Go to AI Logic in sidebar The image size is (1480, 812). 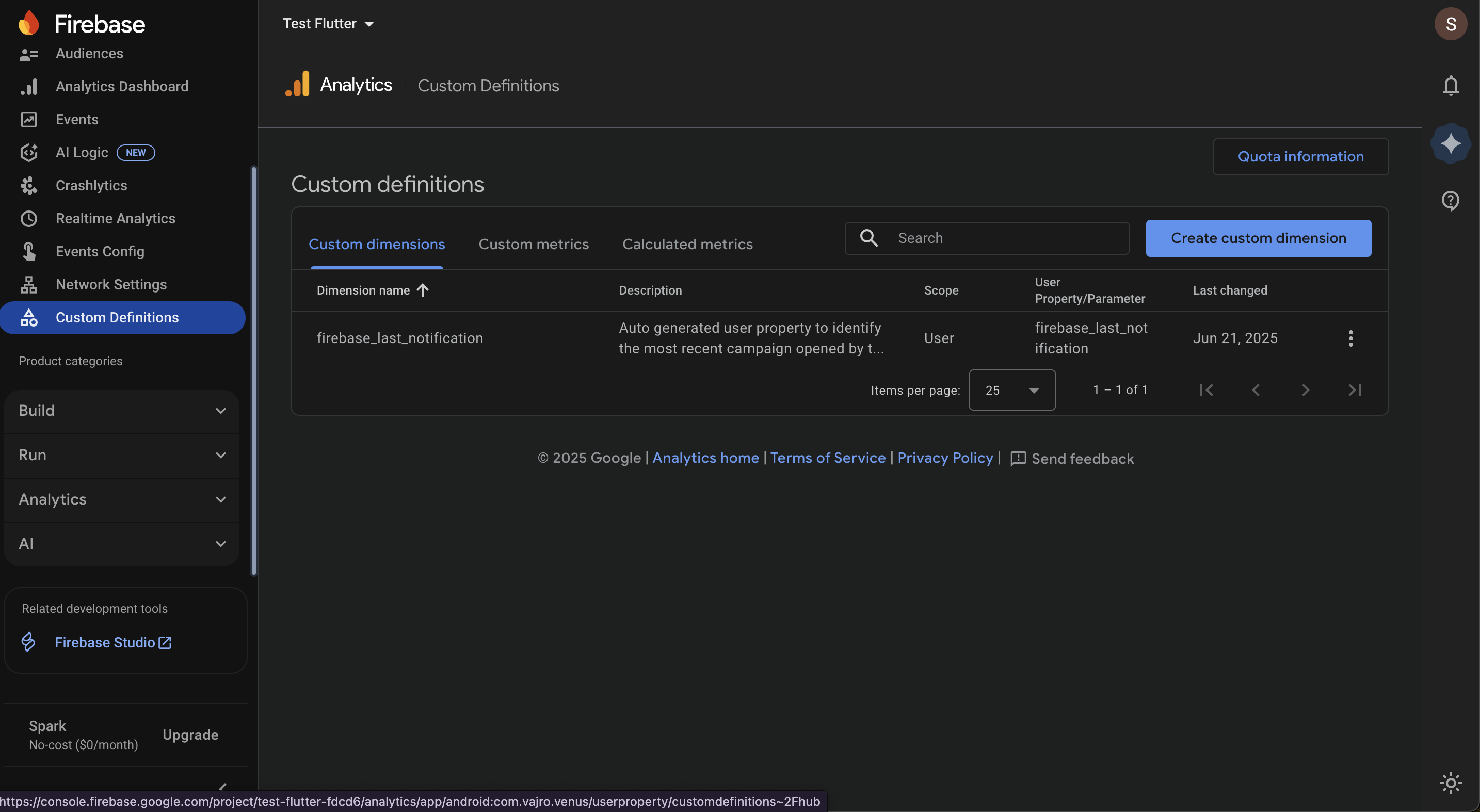tap(82, 152)
